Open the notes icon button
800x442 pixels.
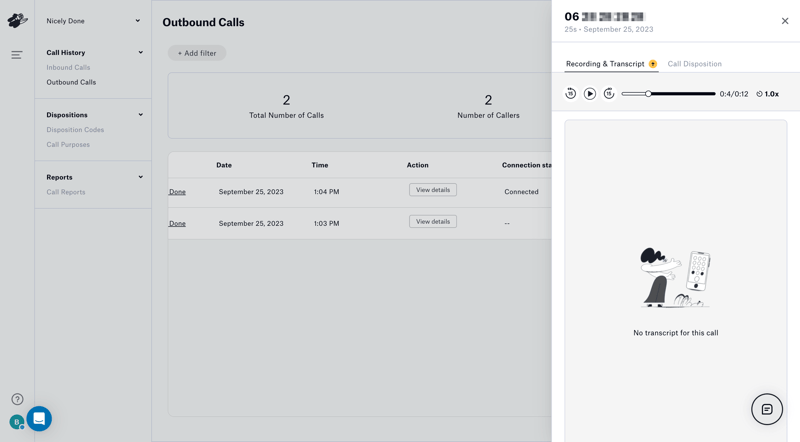767,409
